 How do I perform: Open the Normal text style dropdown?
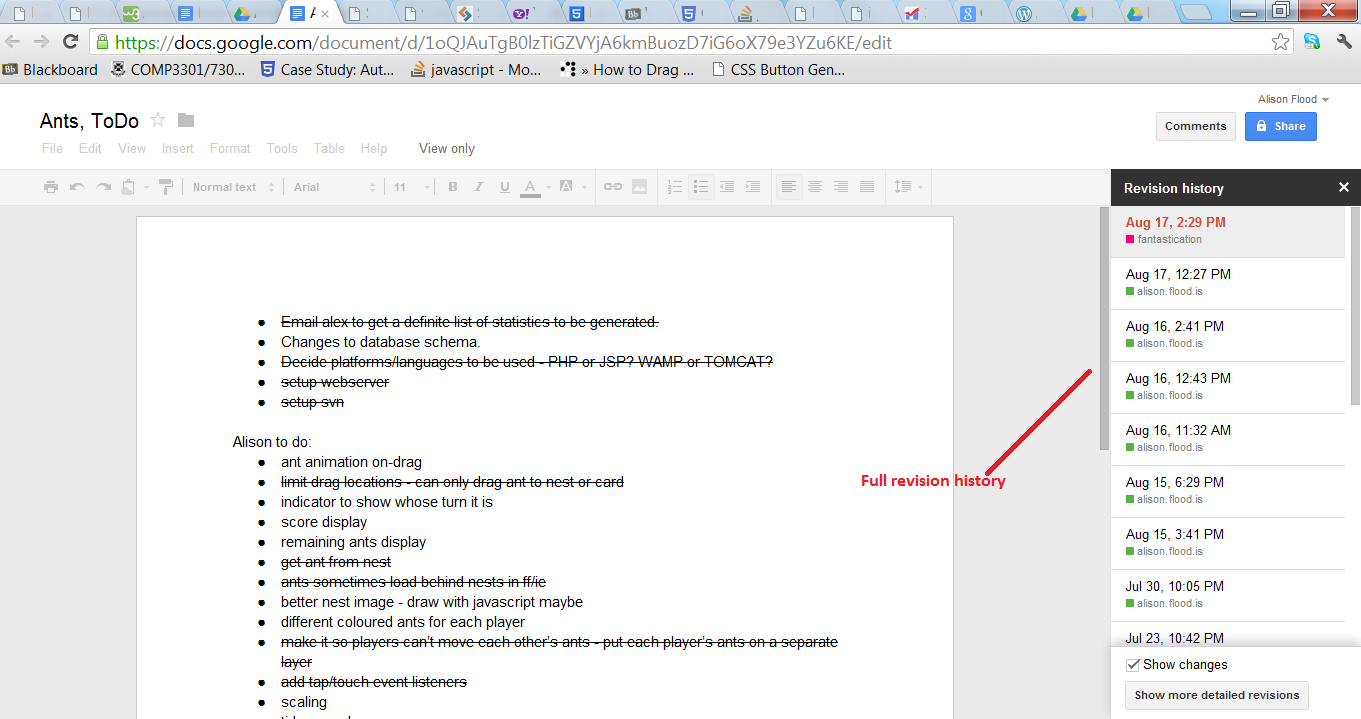point(232,187)
